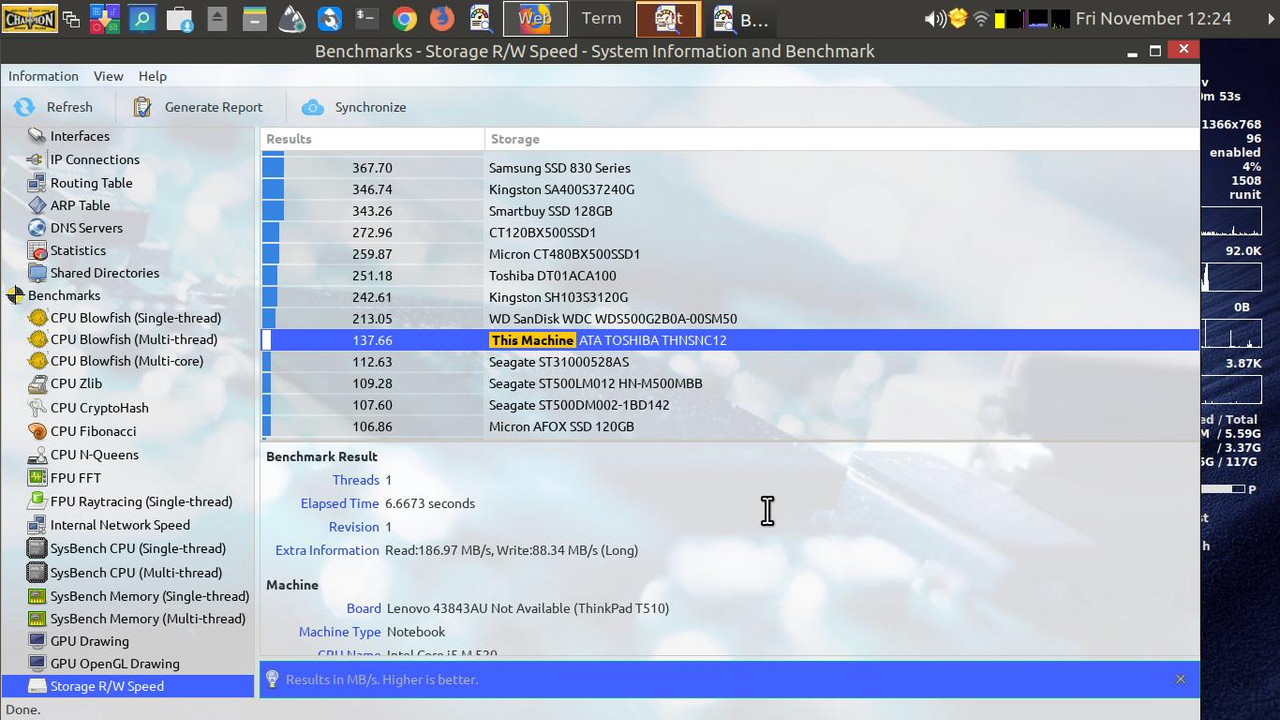This screenshot has width=1280, height=720.
Task: Open the View menu
Action: 108,76
